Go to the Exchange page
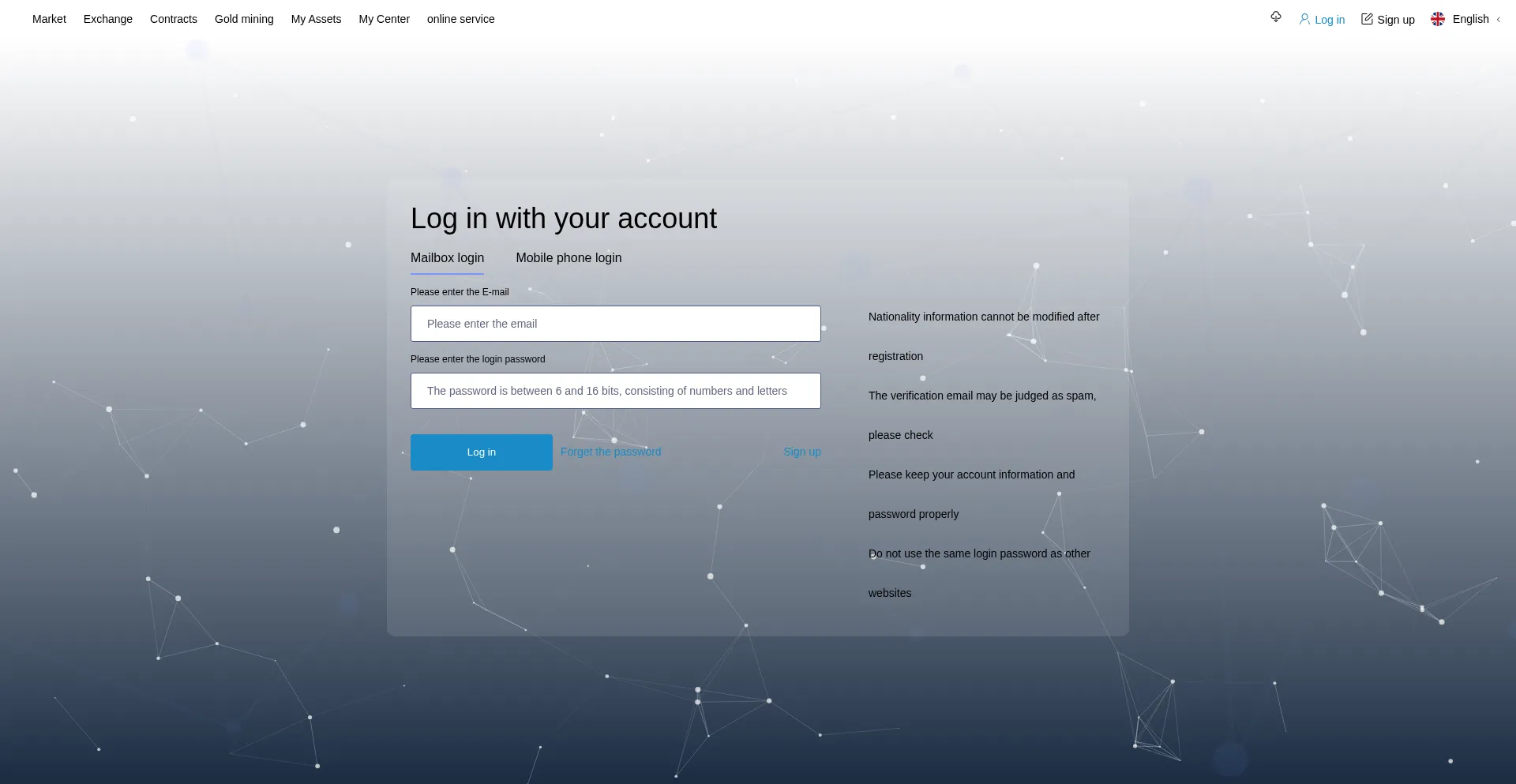This screenshot has height=784, width=1516. click(x=108, y=19)
